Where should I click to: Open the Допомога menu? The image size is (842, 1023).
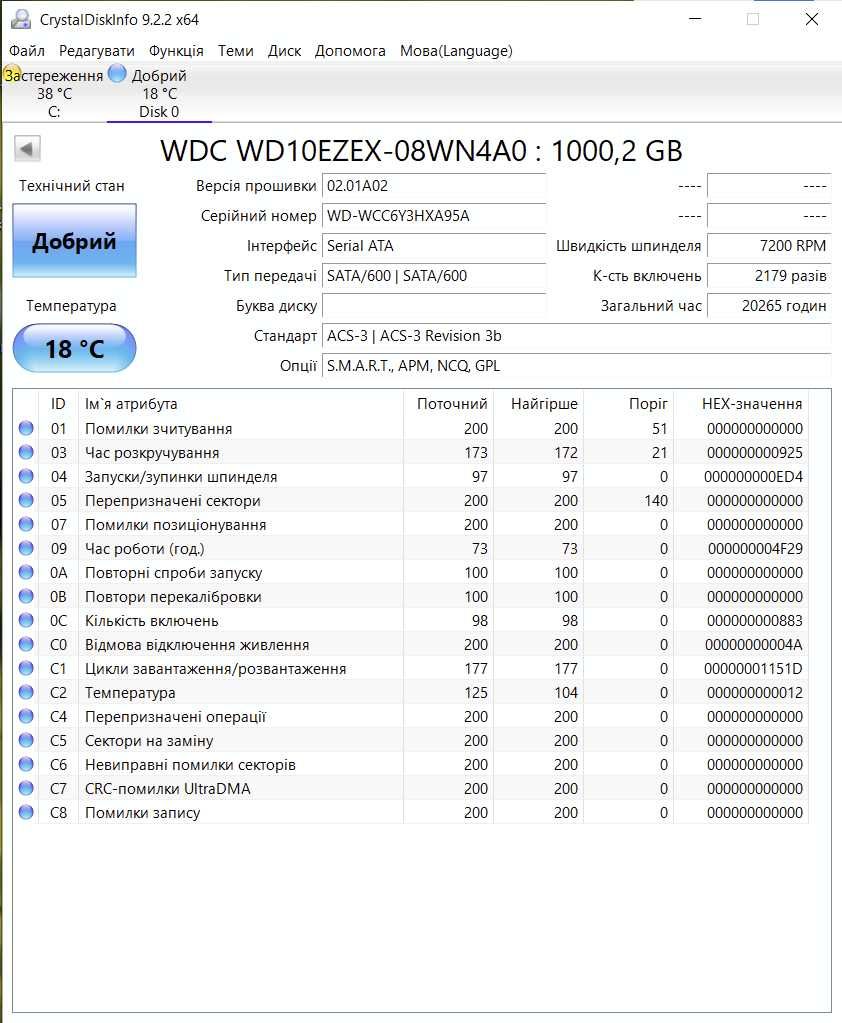click(x=350, y=51)
